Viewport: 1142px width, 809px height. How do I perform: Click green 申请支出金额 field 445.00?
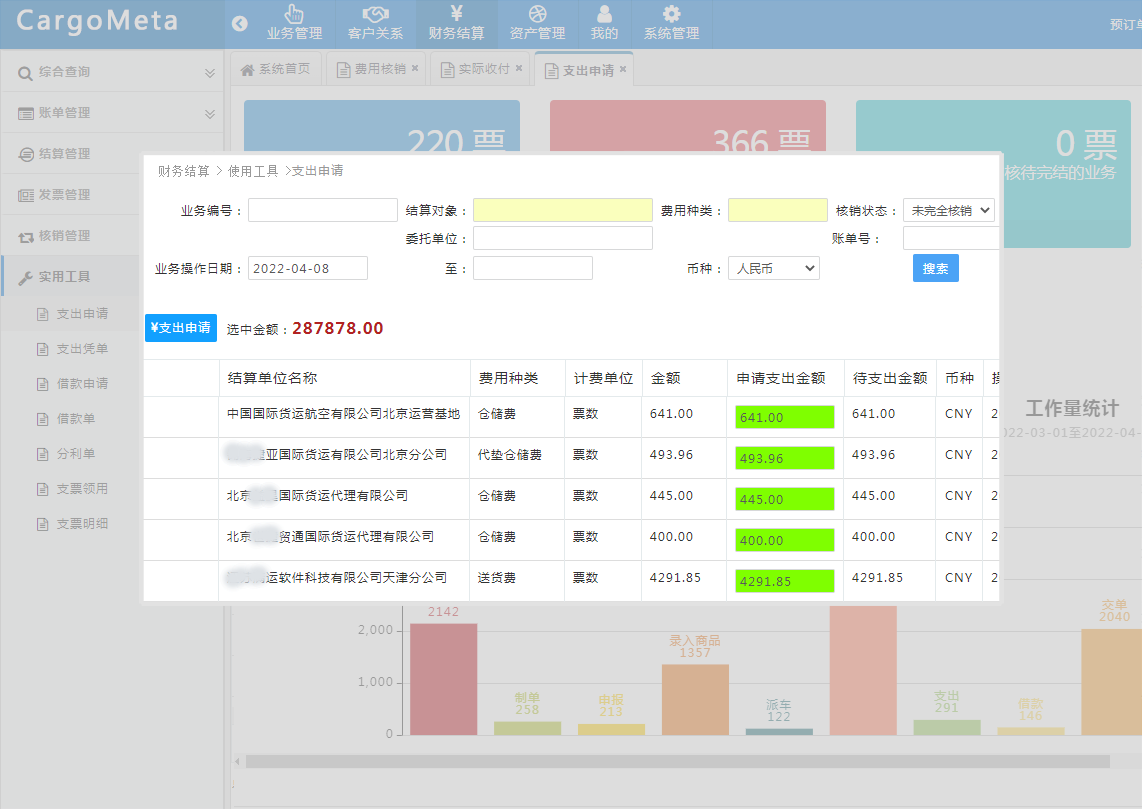coord(784,500)
